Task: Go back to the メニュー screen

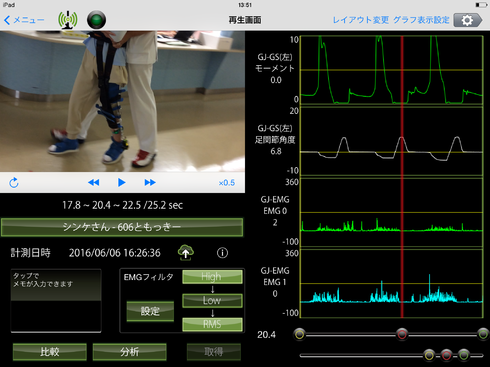Action: pos(24,20)
